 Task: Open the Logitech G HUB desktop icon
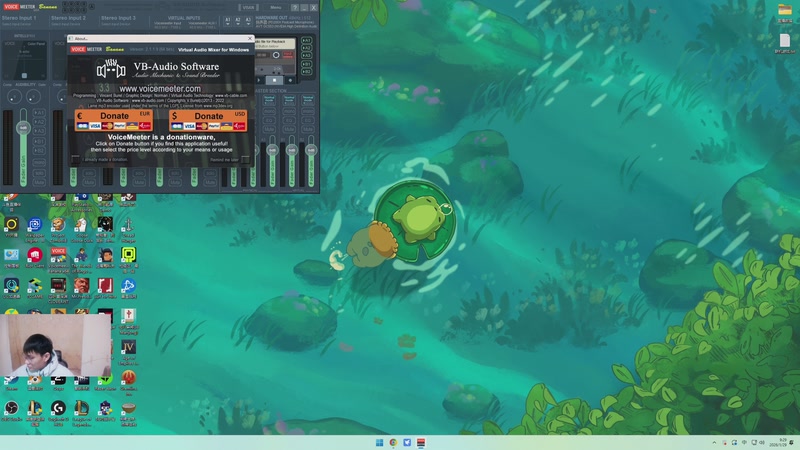point(58,411)
